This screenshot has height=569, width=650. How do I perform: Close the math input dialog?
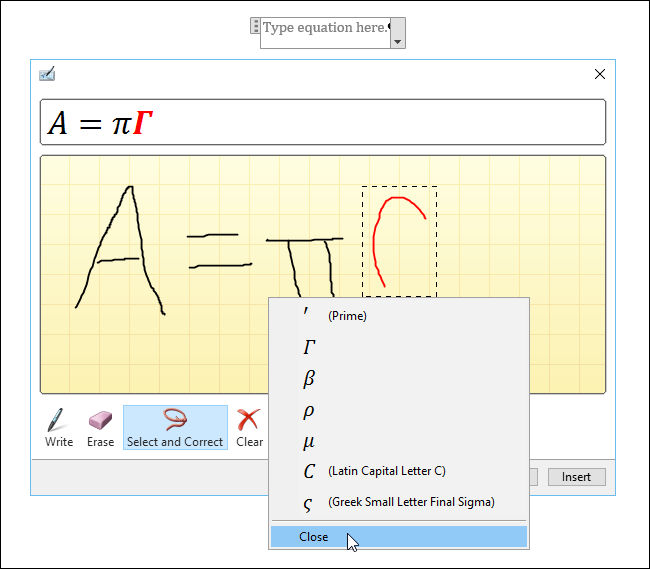600,73
